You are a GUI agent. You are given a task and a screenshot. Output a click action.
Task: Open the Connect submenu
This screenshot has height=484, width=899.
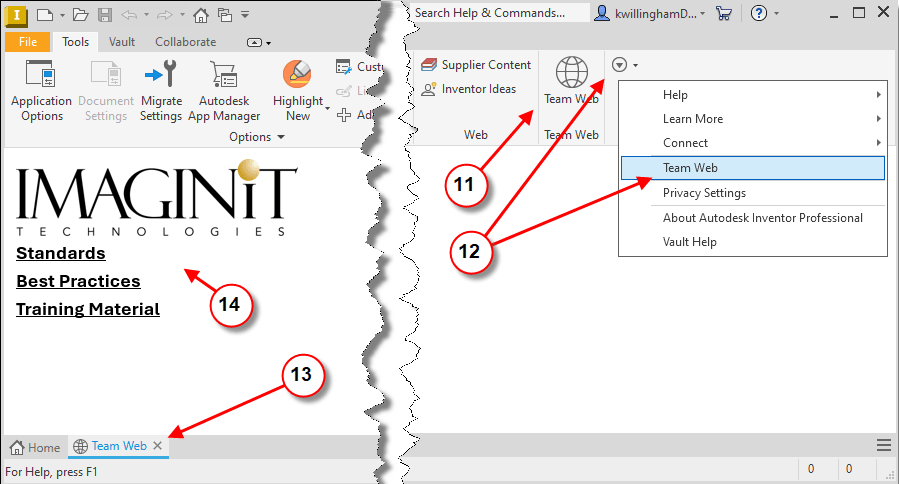point(753,143)
